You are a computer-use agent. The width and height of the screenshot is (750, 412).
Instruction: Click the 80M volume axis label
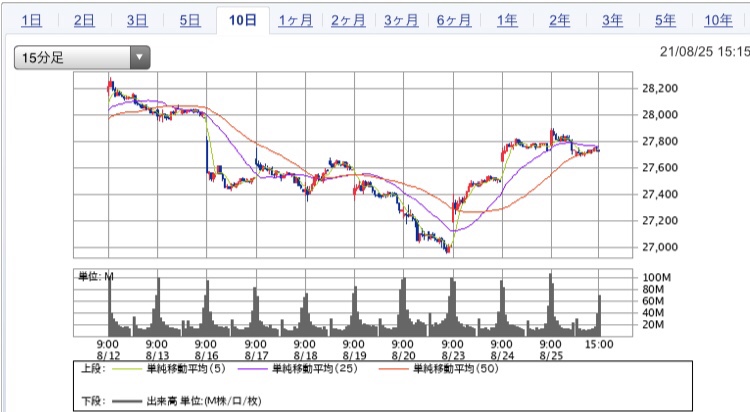pyautogui.click(x=653, y=290)
